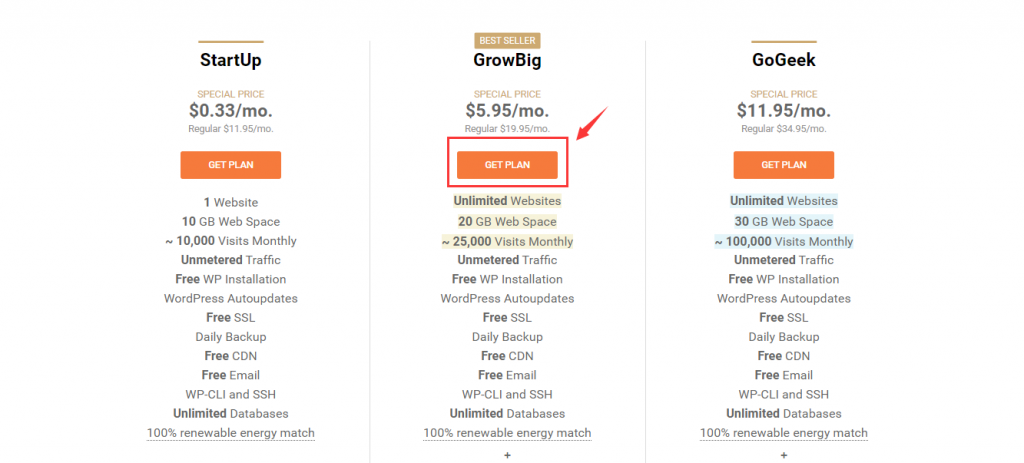This screenshot has width=1024, height=463.
Task: Open StartUp's 100% renewable energy match link
Action: tap(230, 433)
